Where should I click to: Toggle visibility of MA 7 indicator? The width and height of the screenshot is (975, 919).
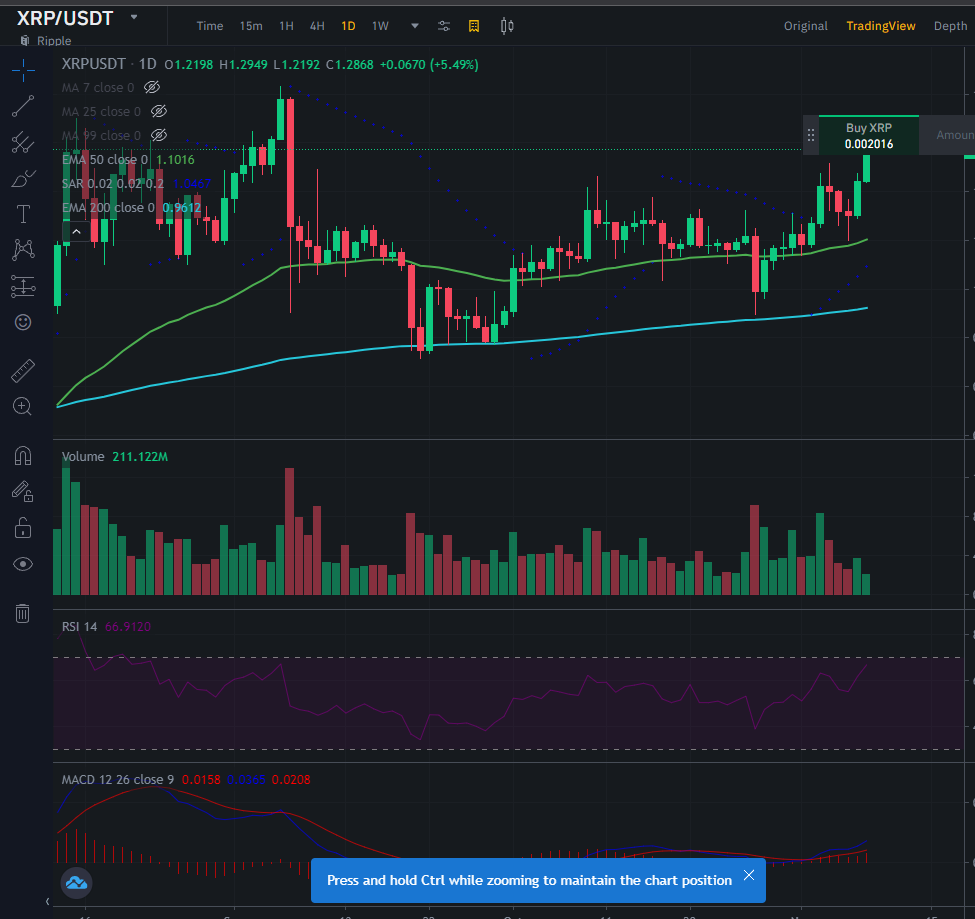[x=152, y=88]
